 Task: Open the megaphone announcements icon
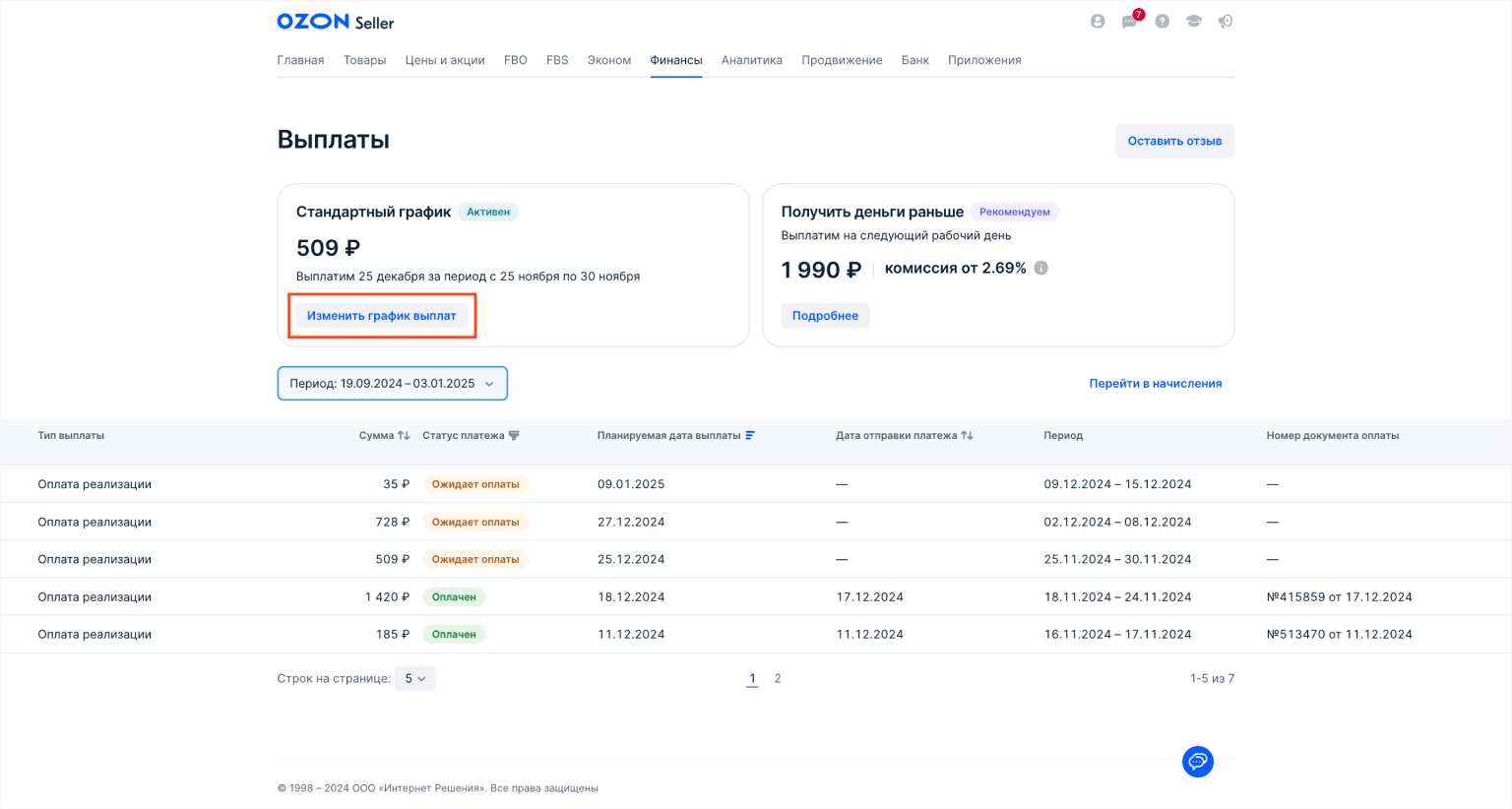tap(1226, 21)
